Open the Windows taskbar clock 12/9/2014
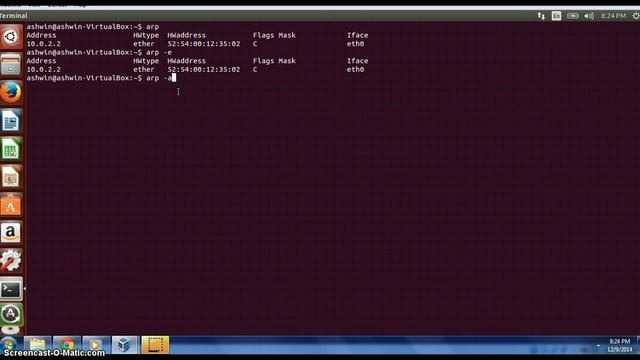 point(620,345)
